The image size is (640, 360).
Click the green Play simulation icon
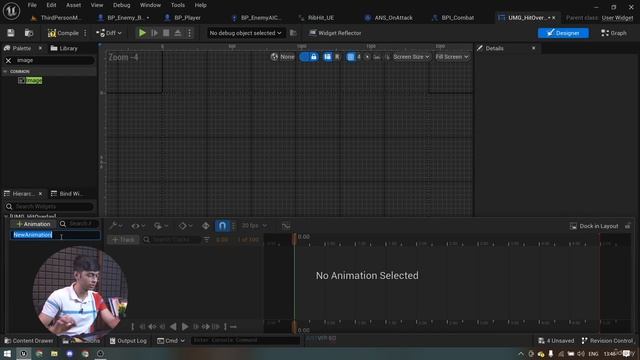pyautogui.click(x=142, y=33)
